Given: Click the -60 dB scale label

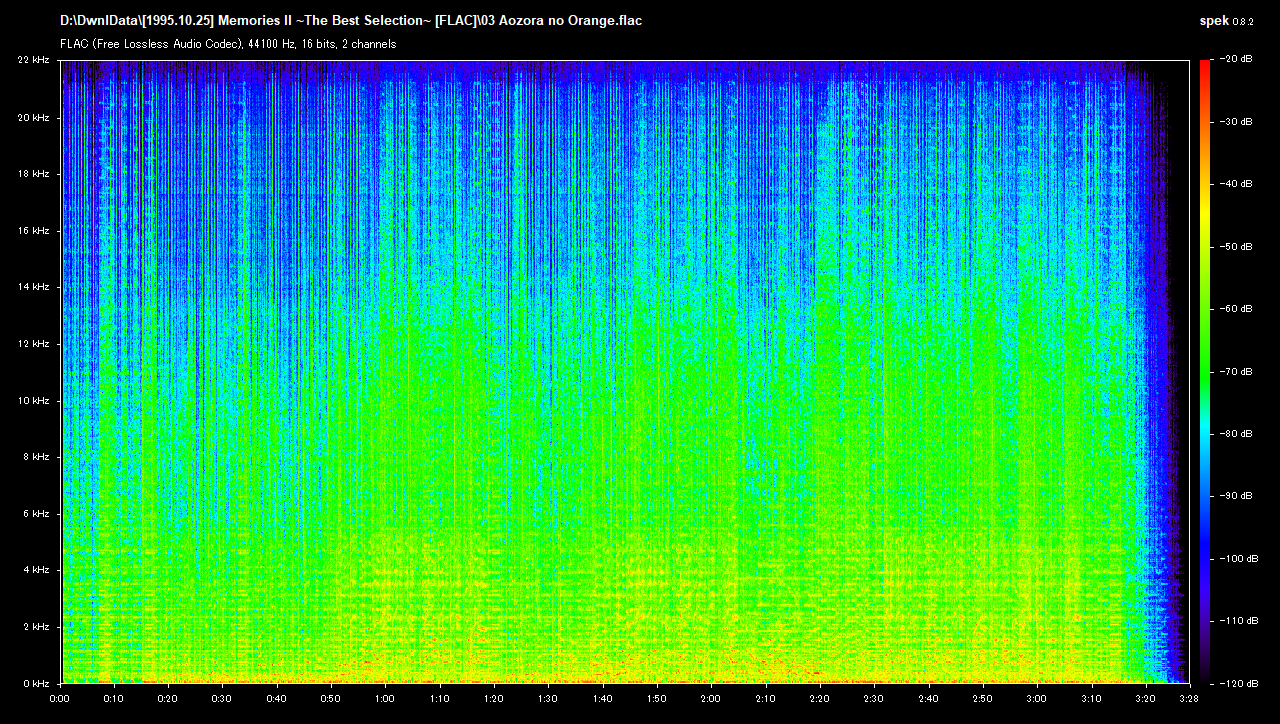Looking at the screenshot, I should tap(1237, 309).
